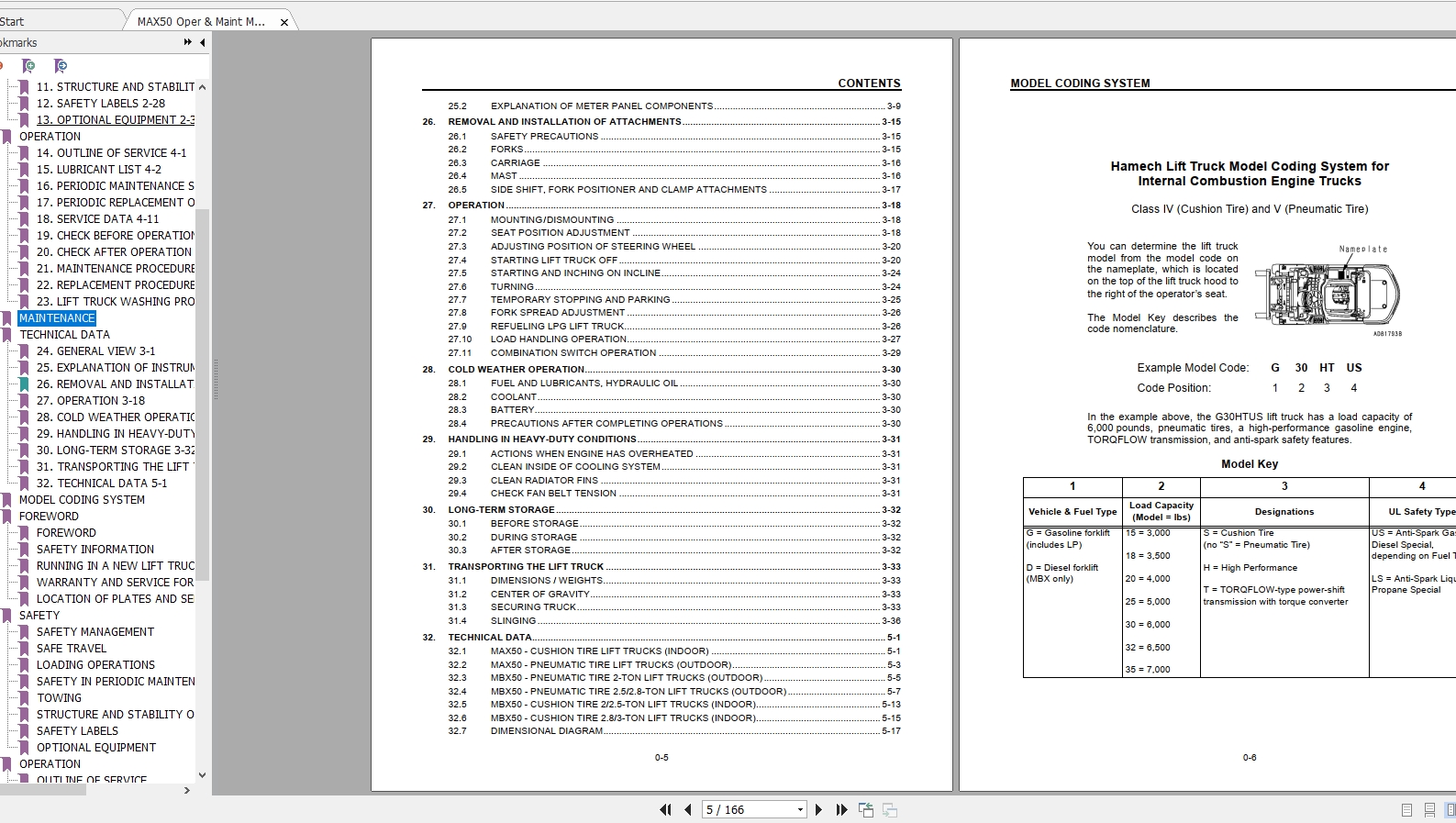1456x823 pixels.
Task: Select the highlighted MAINTENANCE bookmark
Action: (x=57, y=318)
